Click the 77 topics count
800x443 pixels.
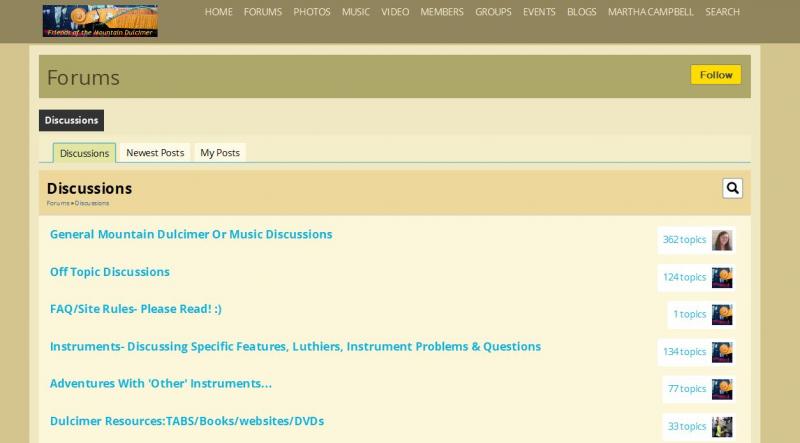click(687, 389)
